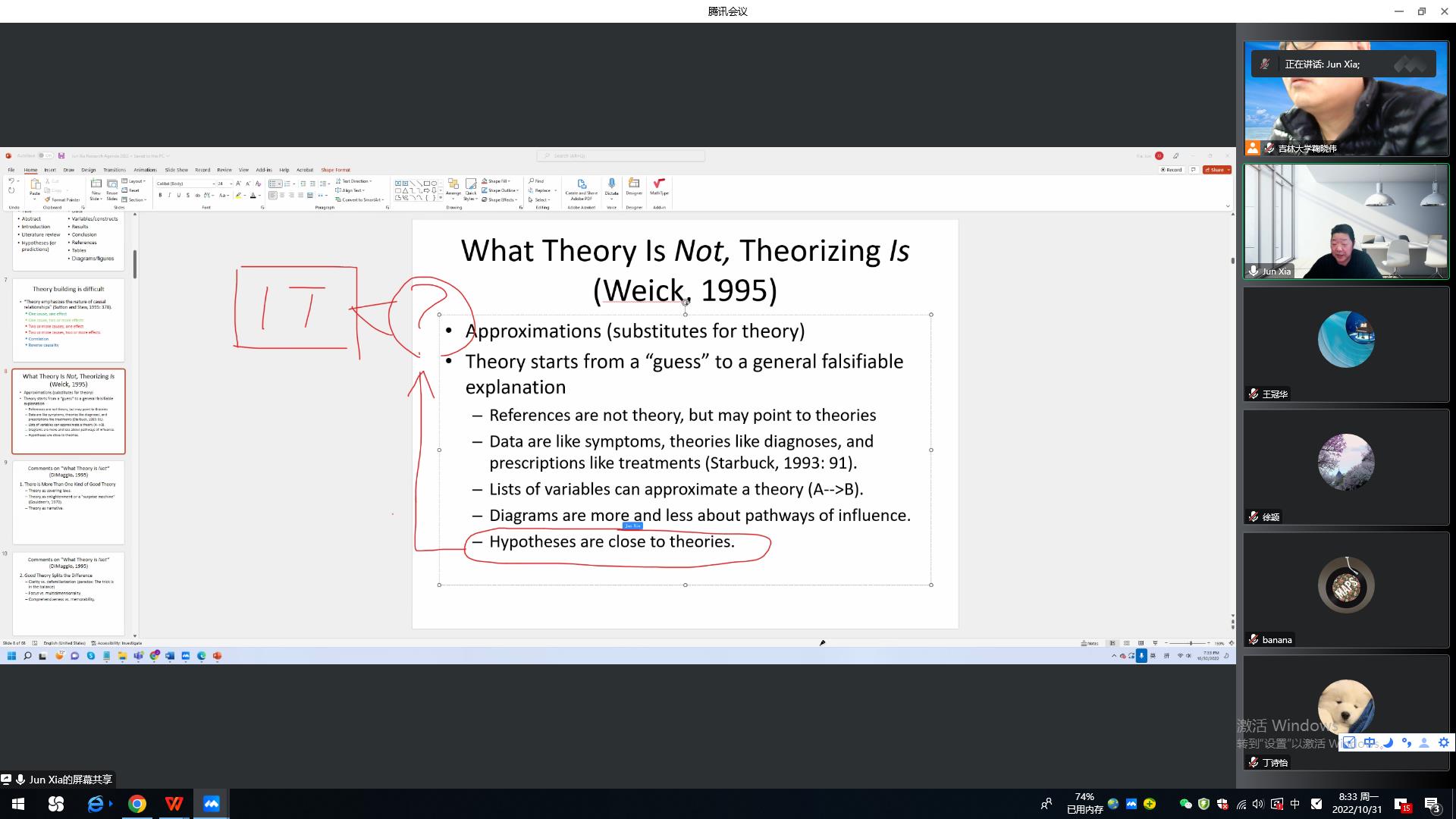Select the slide 9 thumbnail about DiMaggio comments

(x=68, y=501)
